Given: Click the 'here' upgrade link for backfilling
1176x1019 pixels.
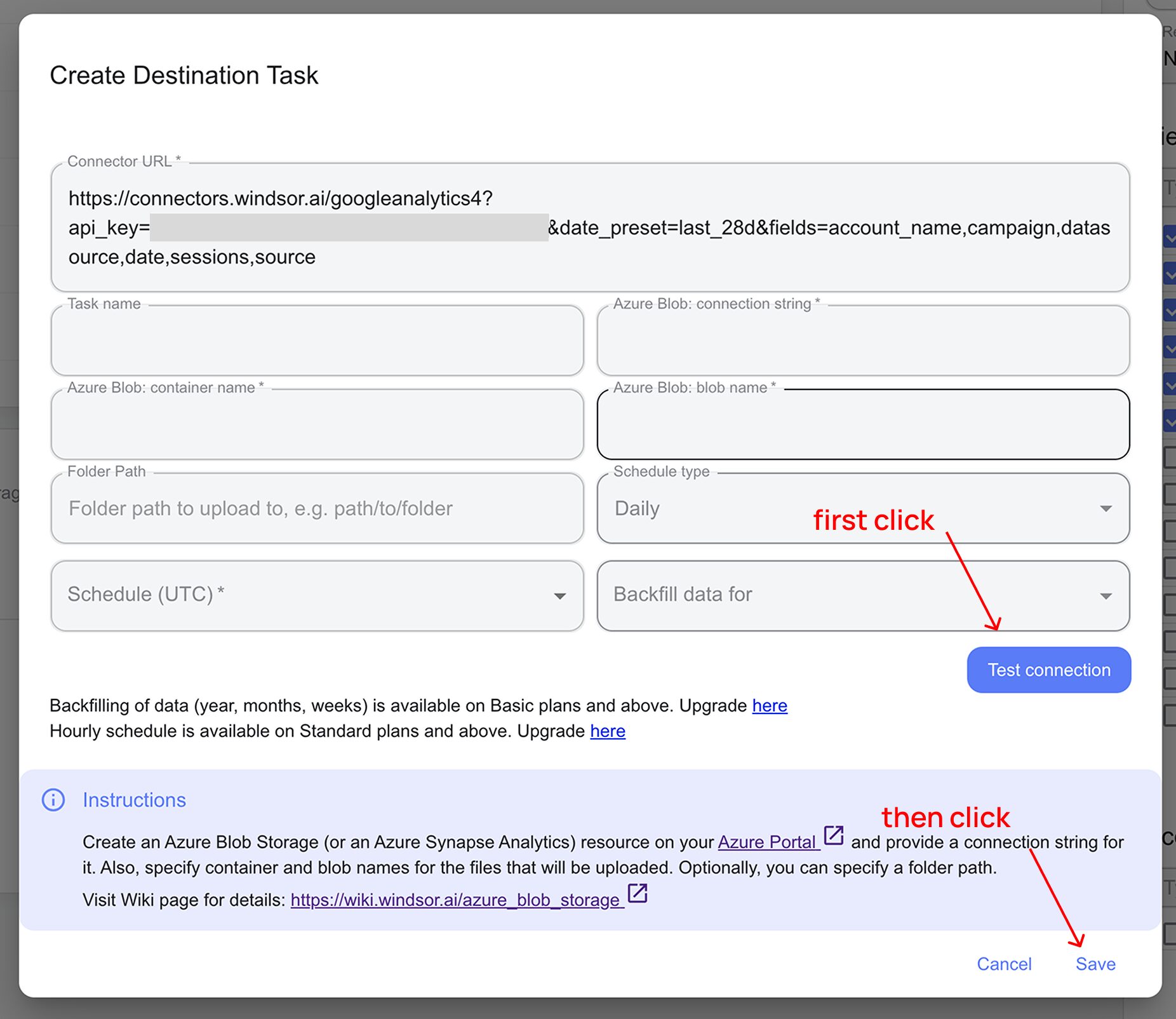Looking at the screenshot, I should click(770, 706).
